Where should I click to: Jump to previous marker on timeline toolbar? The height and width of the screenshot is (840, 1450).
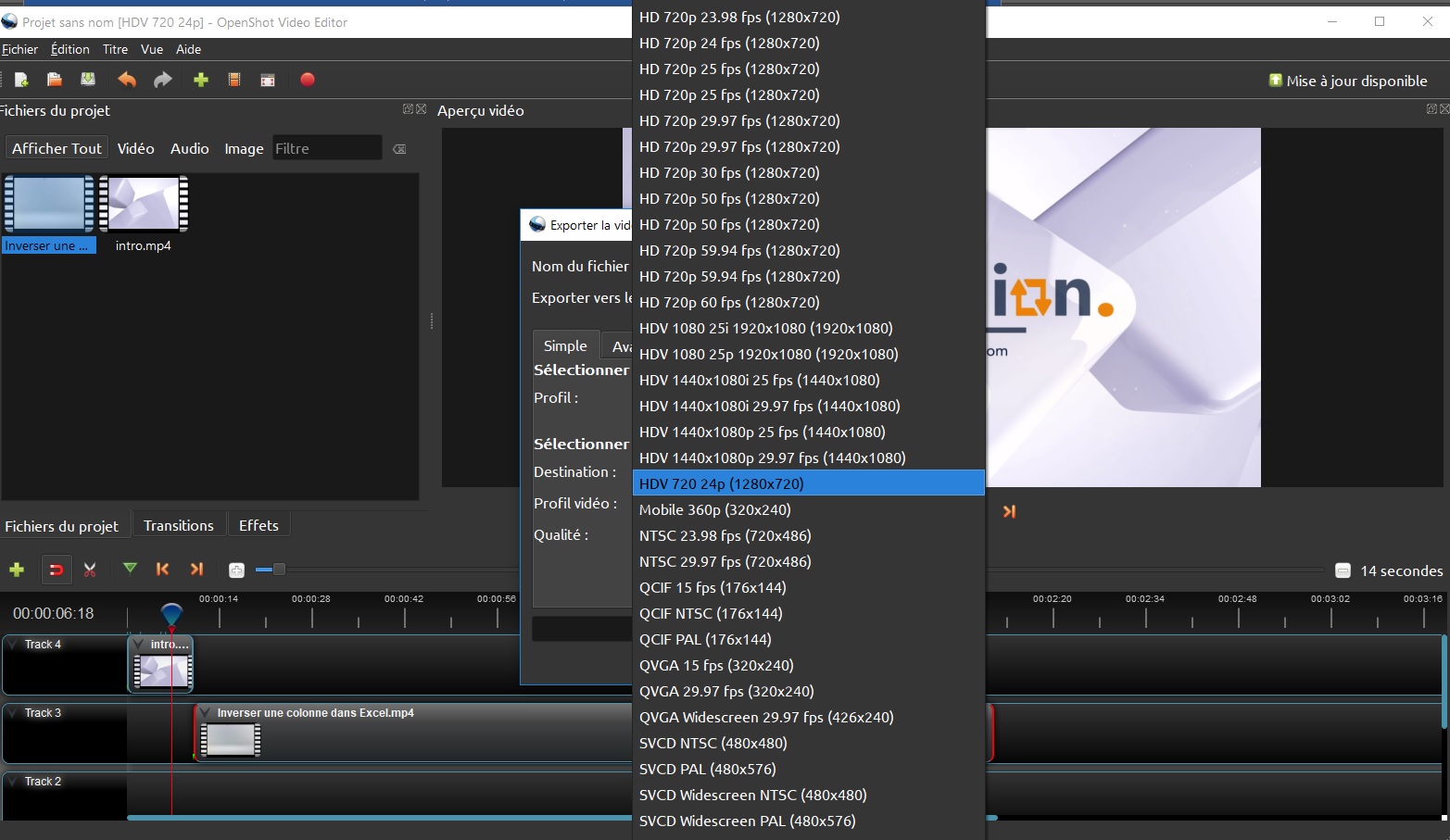pos(163,569)
